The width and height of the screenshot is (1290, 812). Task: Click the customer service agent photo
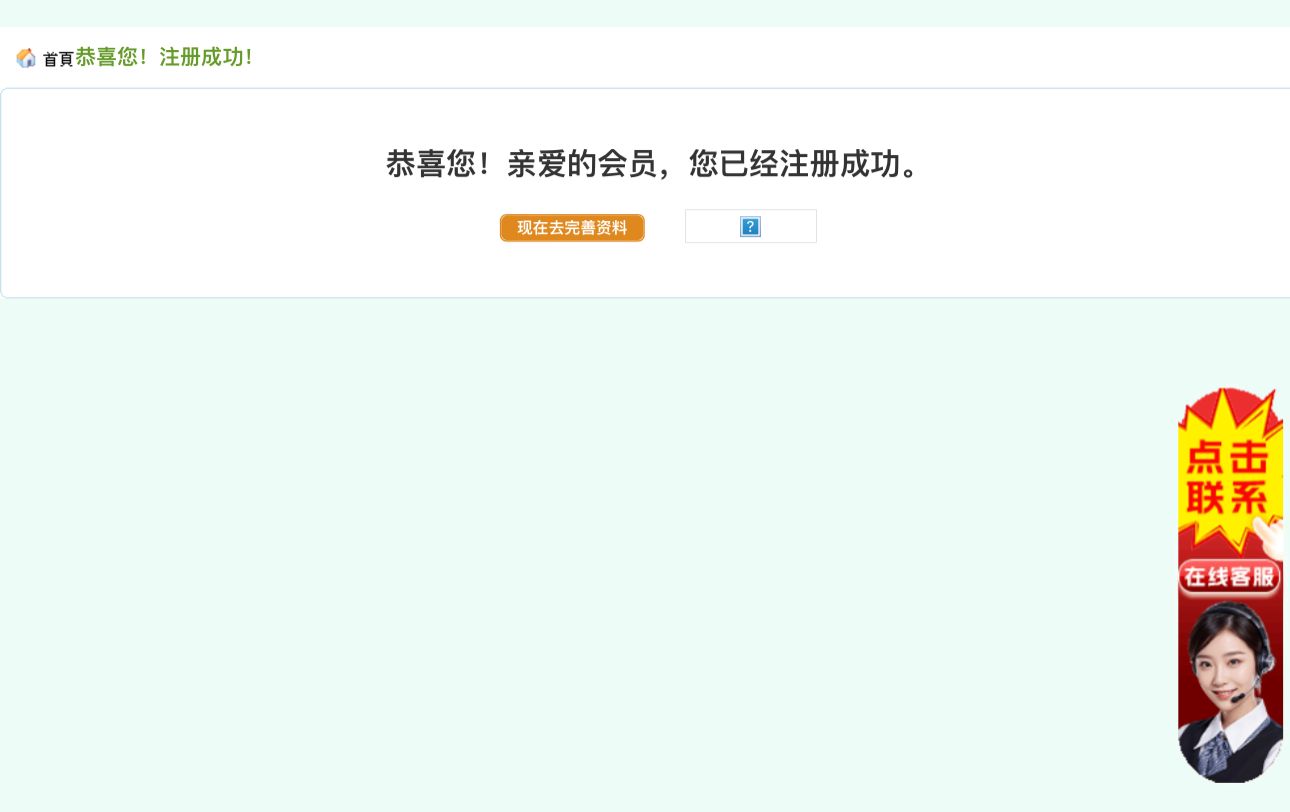1230,690
